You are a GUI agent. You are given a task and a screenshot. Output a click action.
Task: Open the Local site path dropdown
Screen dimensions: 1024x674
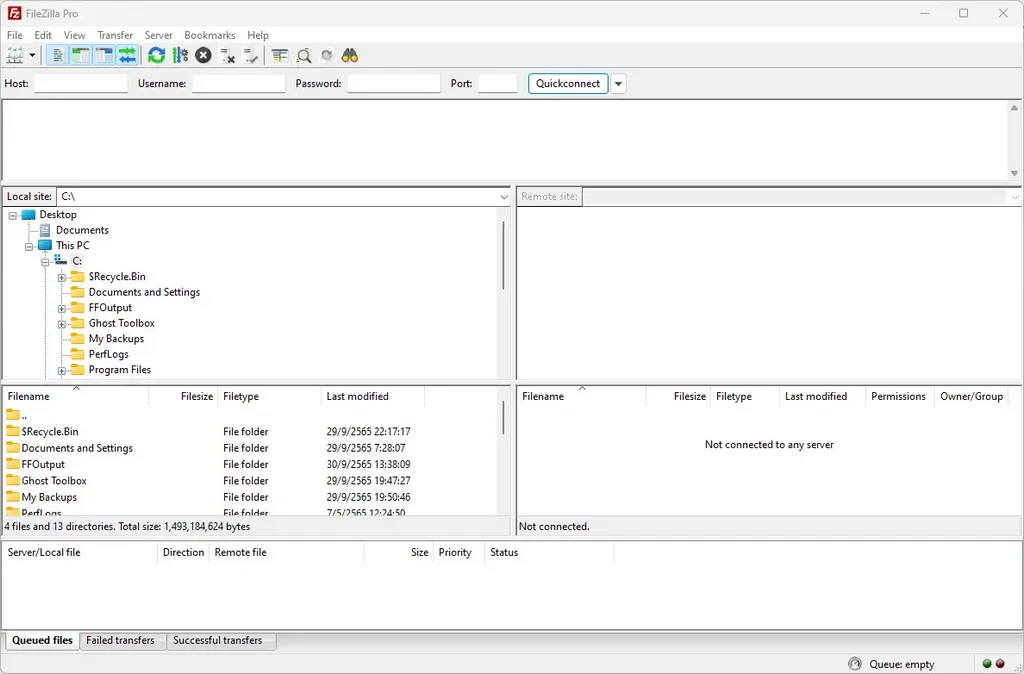click(504, 197)
